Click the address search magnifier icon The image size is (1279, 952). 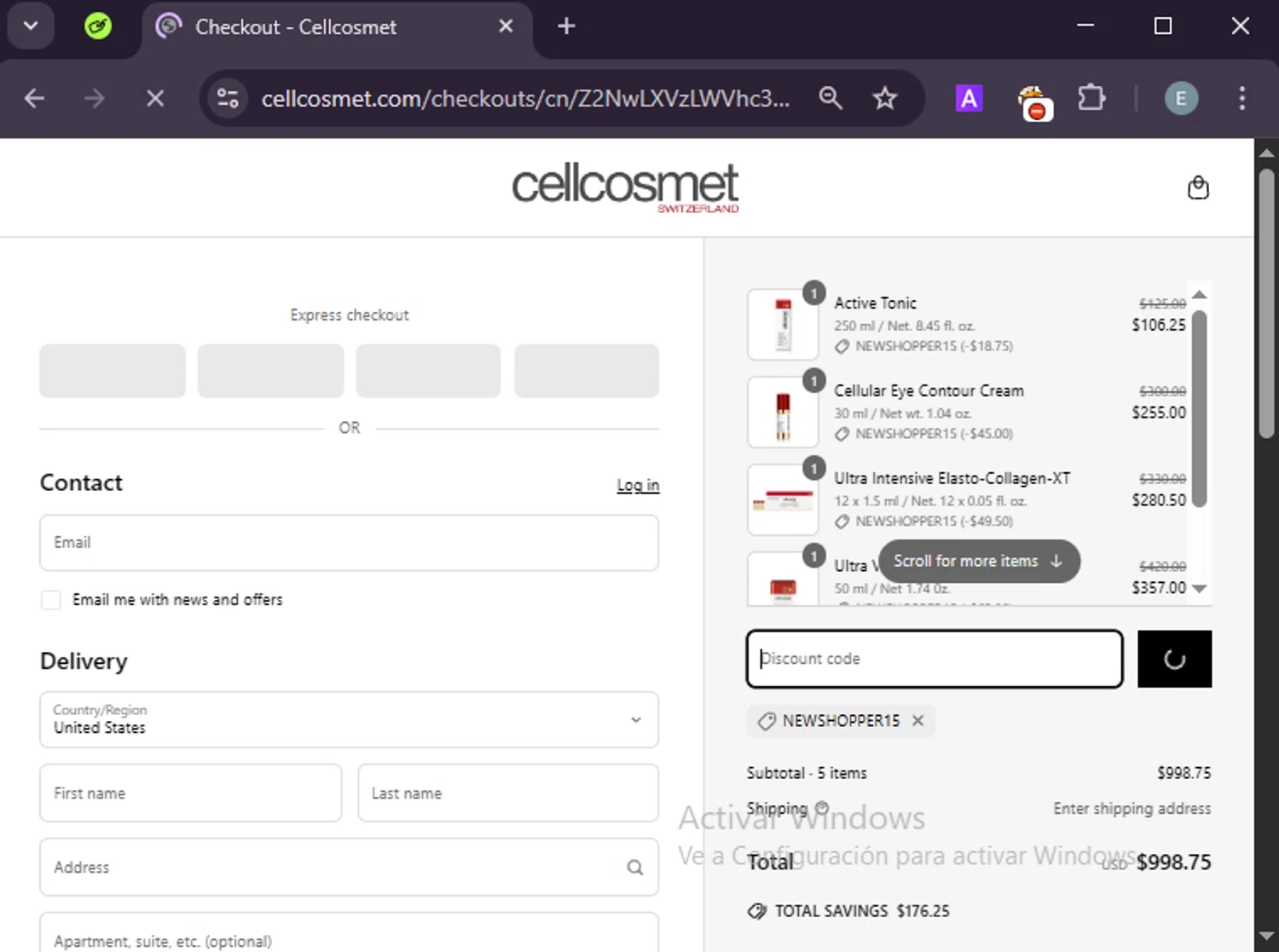[634, 868]
